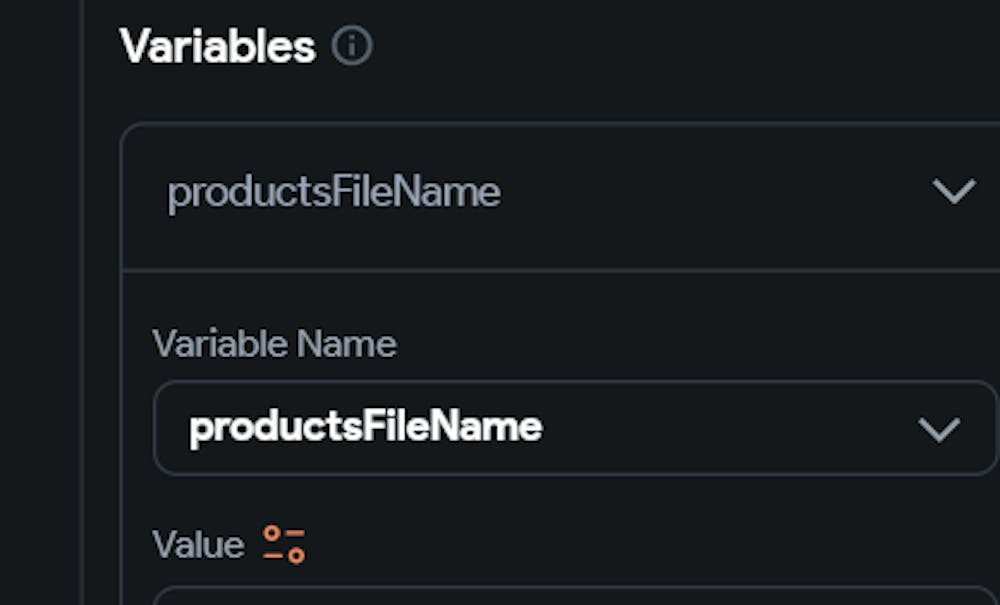Open the orange options icon next to Value
Screen dimensions: 1000x605
pos(284,544)
